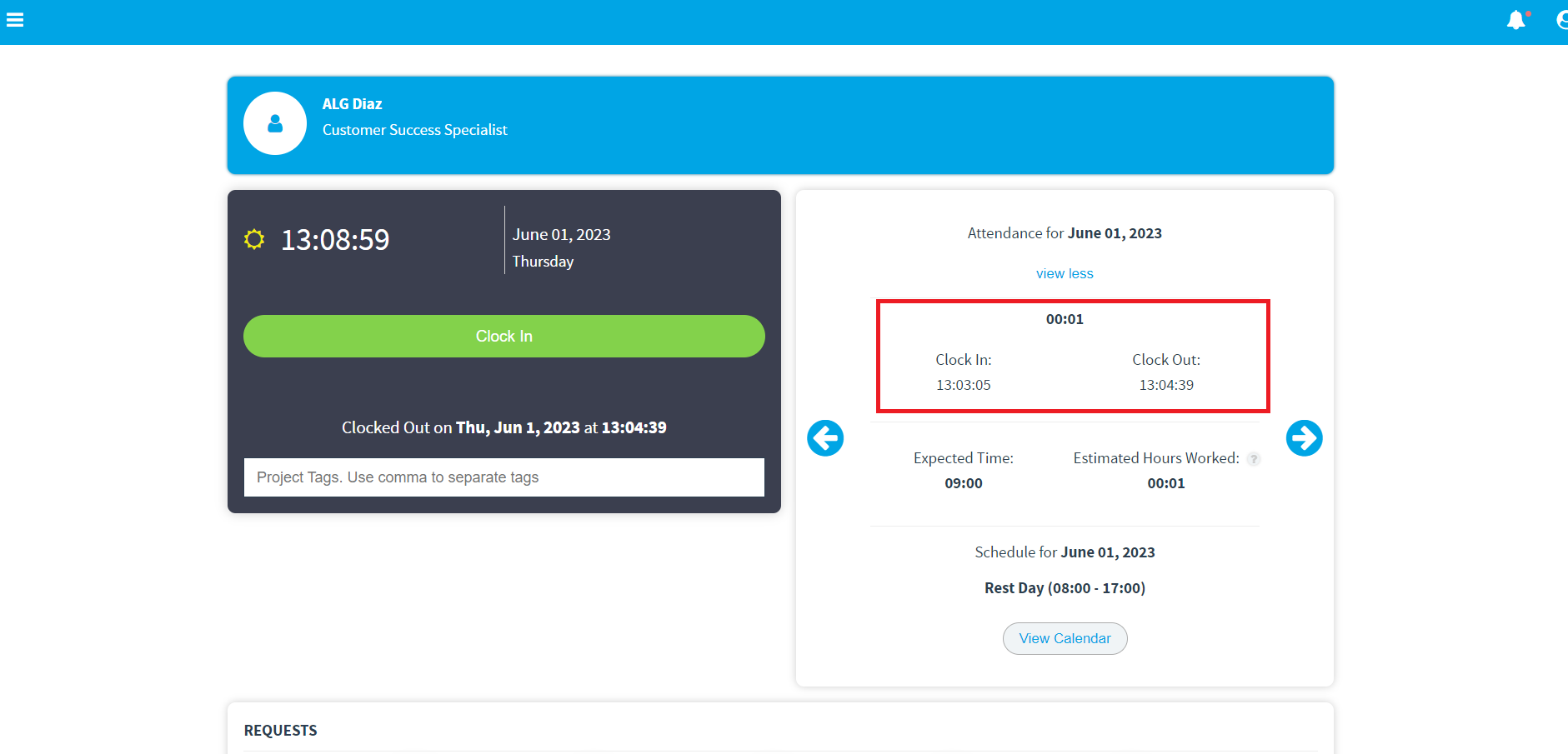Collapse attendance details with view less

(x=1065, y=273)
